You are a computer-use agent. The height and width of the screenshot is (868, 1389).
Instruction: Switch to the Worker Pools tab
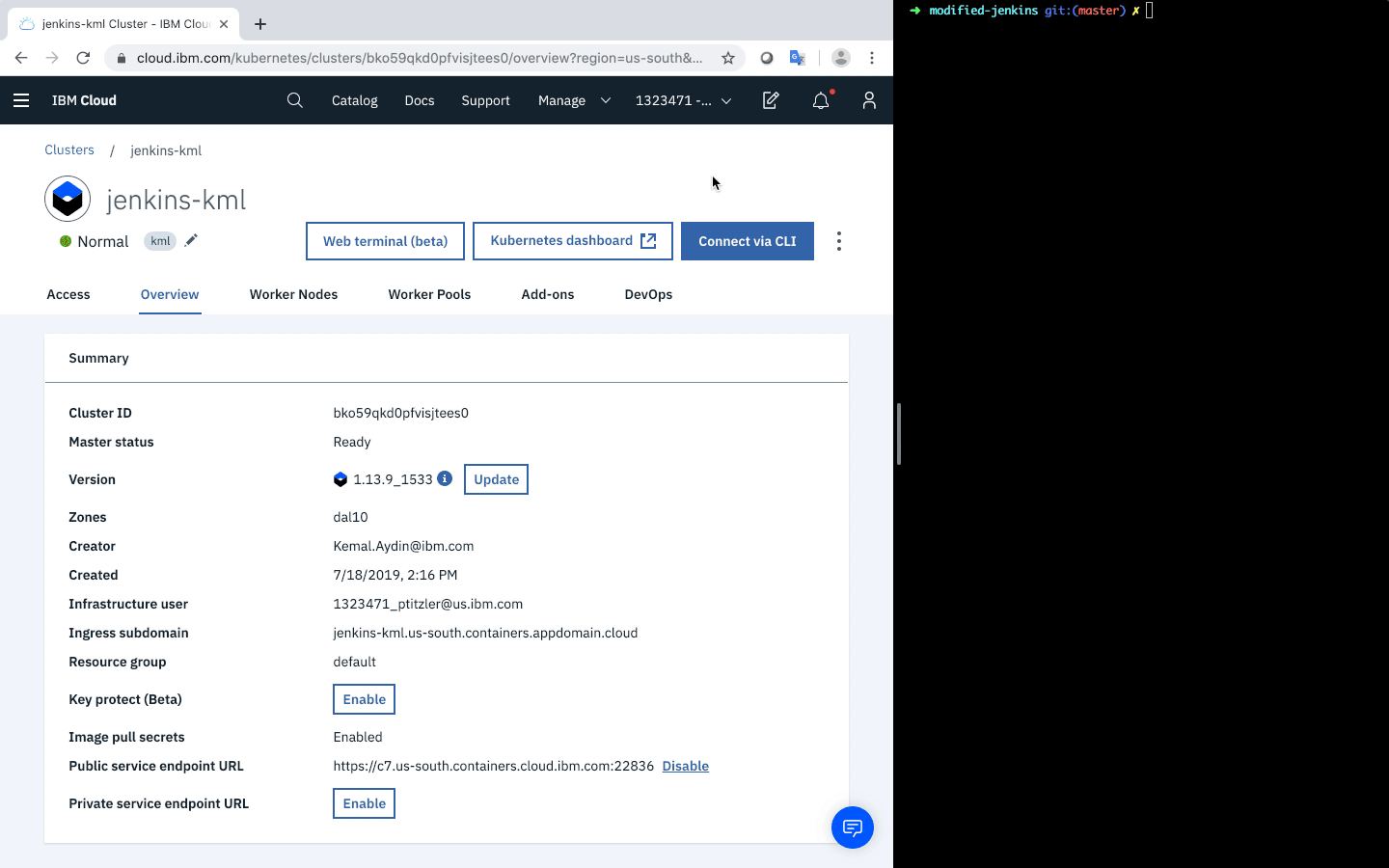tap(429, 294)
